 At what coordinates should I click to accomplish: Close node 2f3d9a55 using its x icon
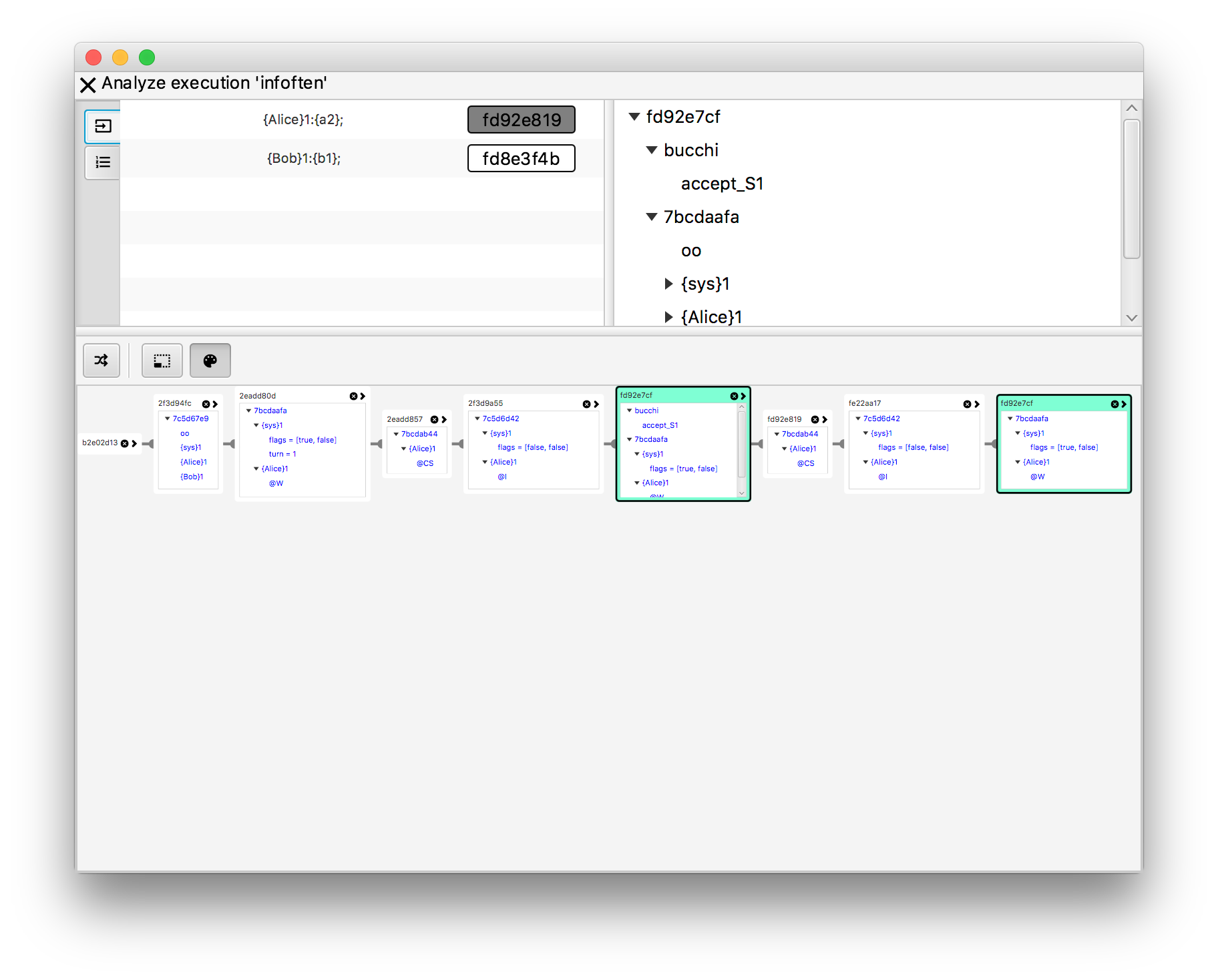pyautogui.click(x=586, y=404)
